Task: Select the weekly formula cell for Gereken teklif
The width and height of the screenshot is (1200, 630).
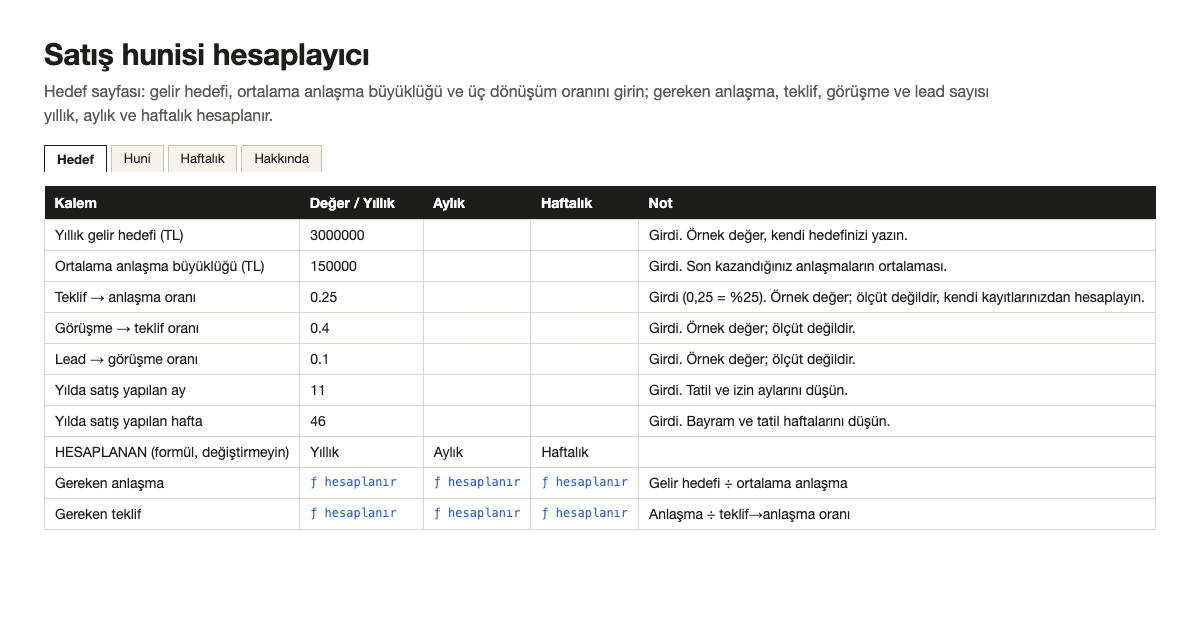Action: [584, 514]
